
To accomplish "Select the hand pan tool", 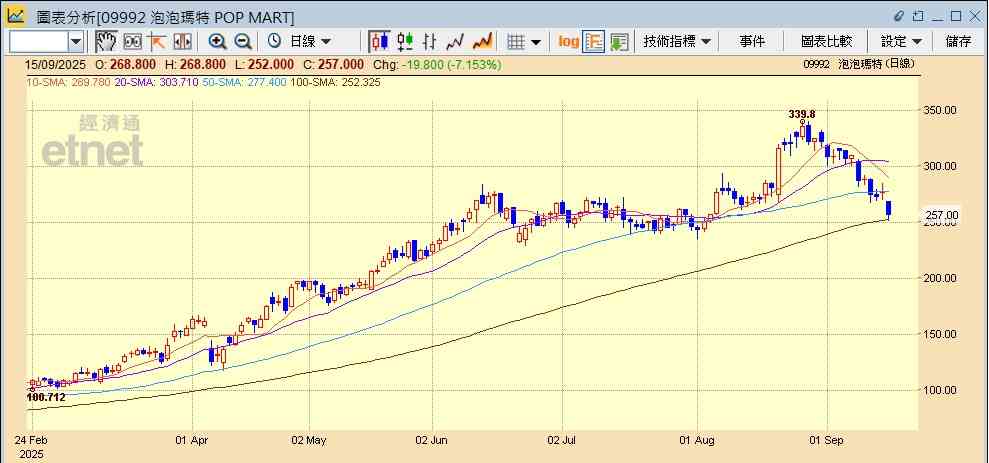I will click(x=106, y=42).
